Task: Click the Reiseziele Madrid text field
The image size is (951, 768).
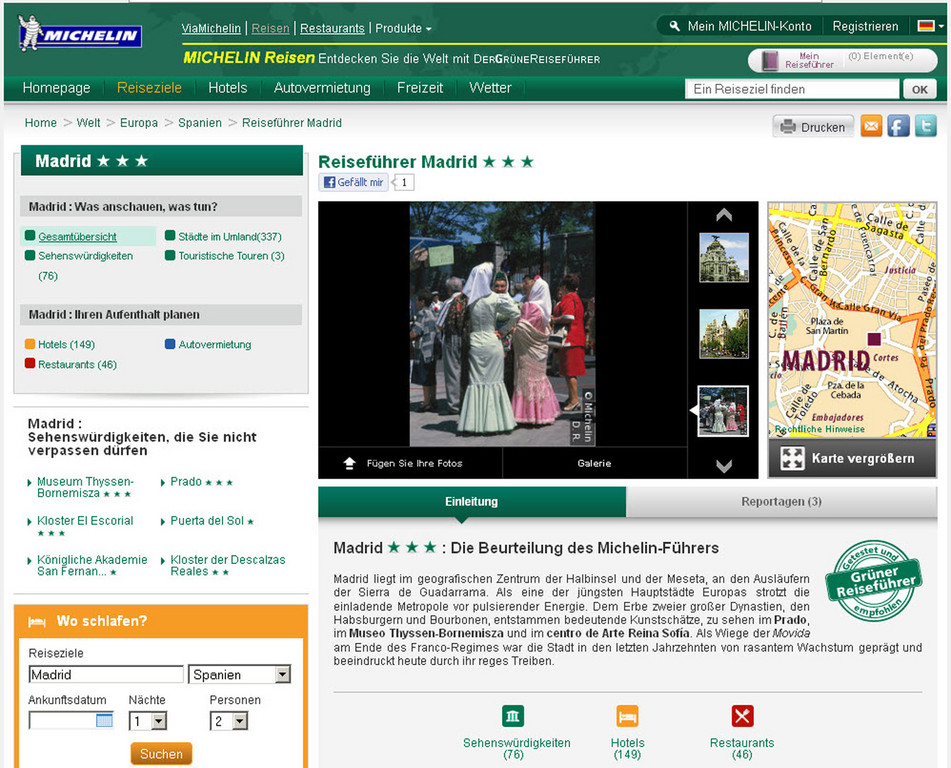Action: point(106,675)
